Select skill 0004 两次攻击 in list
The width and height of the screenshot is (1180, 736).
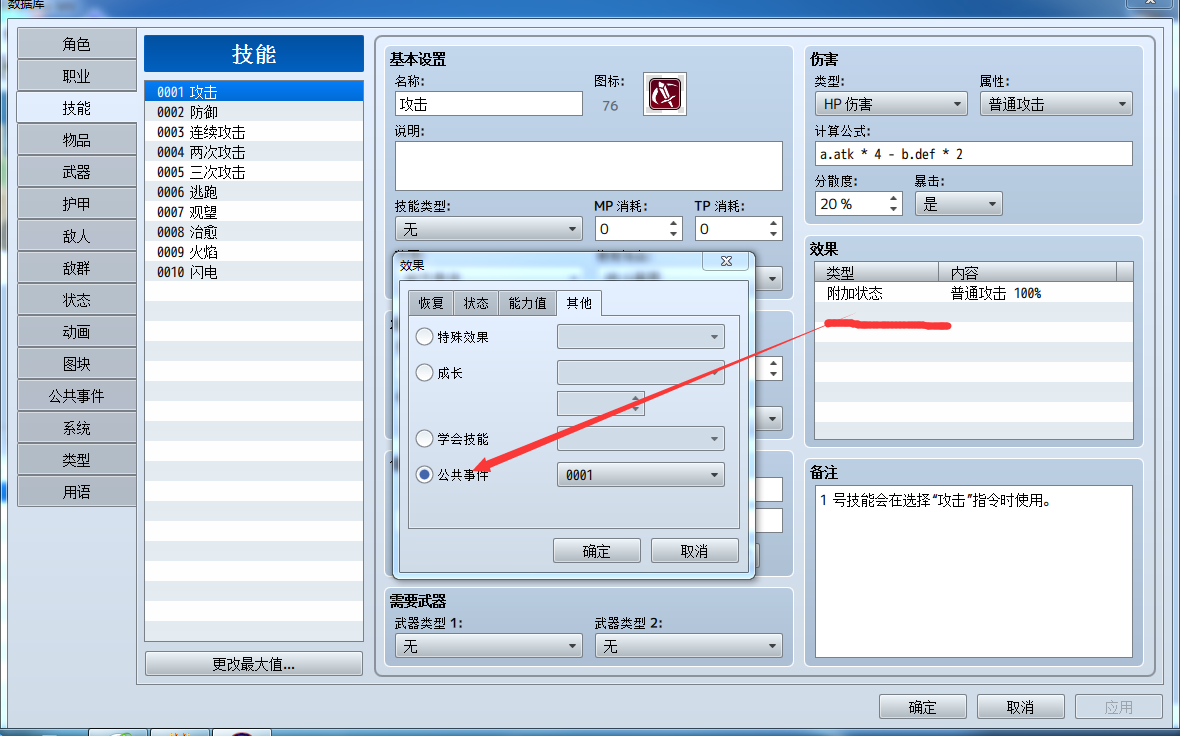(254, 152)
